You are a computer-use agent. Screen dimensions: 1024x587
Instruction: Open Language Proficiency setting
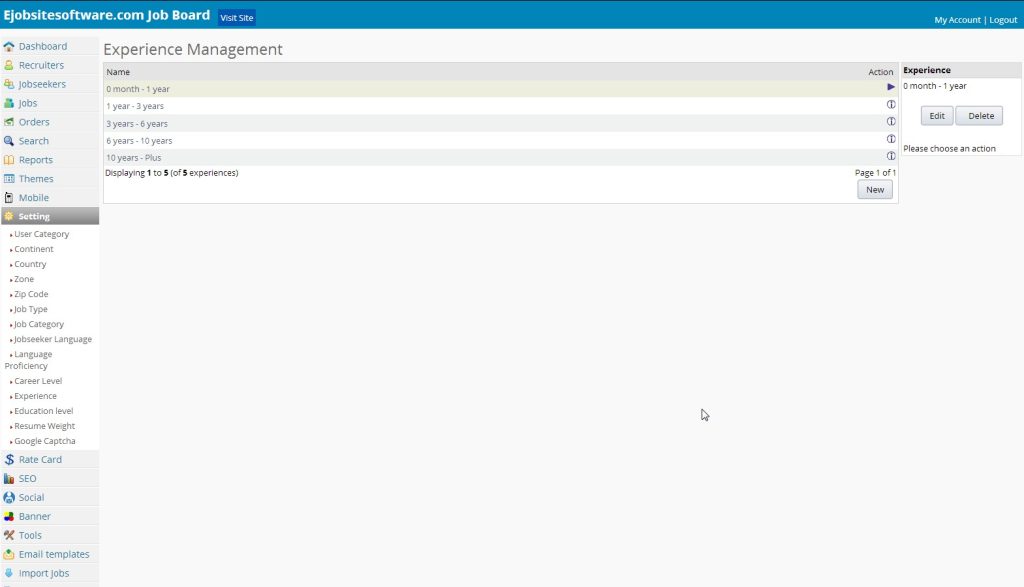pyautogui.click(x=29, y=360)
